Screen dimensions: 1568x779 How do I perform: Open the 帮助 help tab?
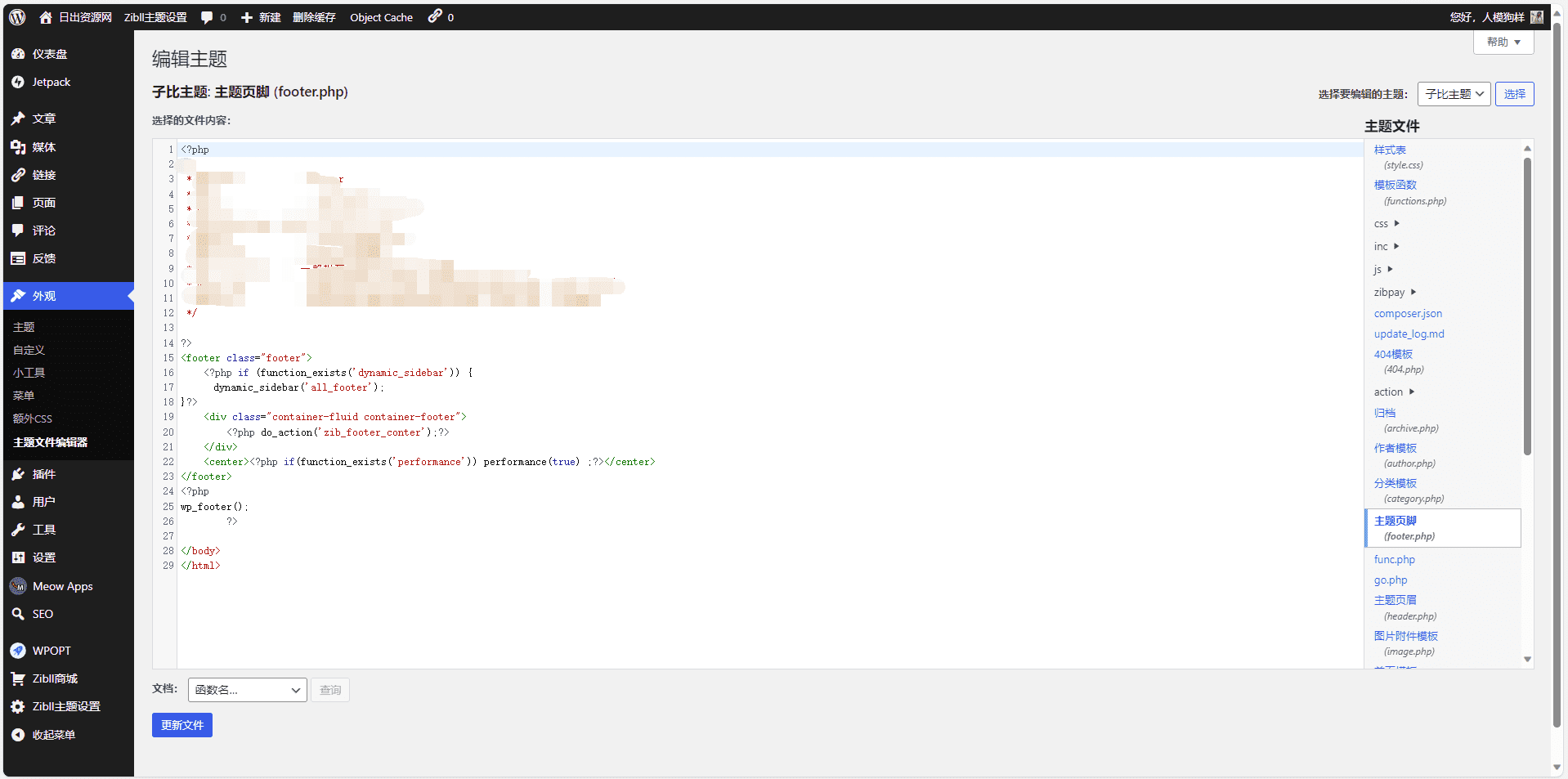pyautogui.click(x=1503, y=43)
